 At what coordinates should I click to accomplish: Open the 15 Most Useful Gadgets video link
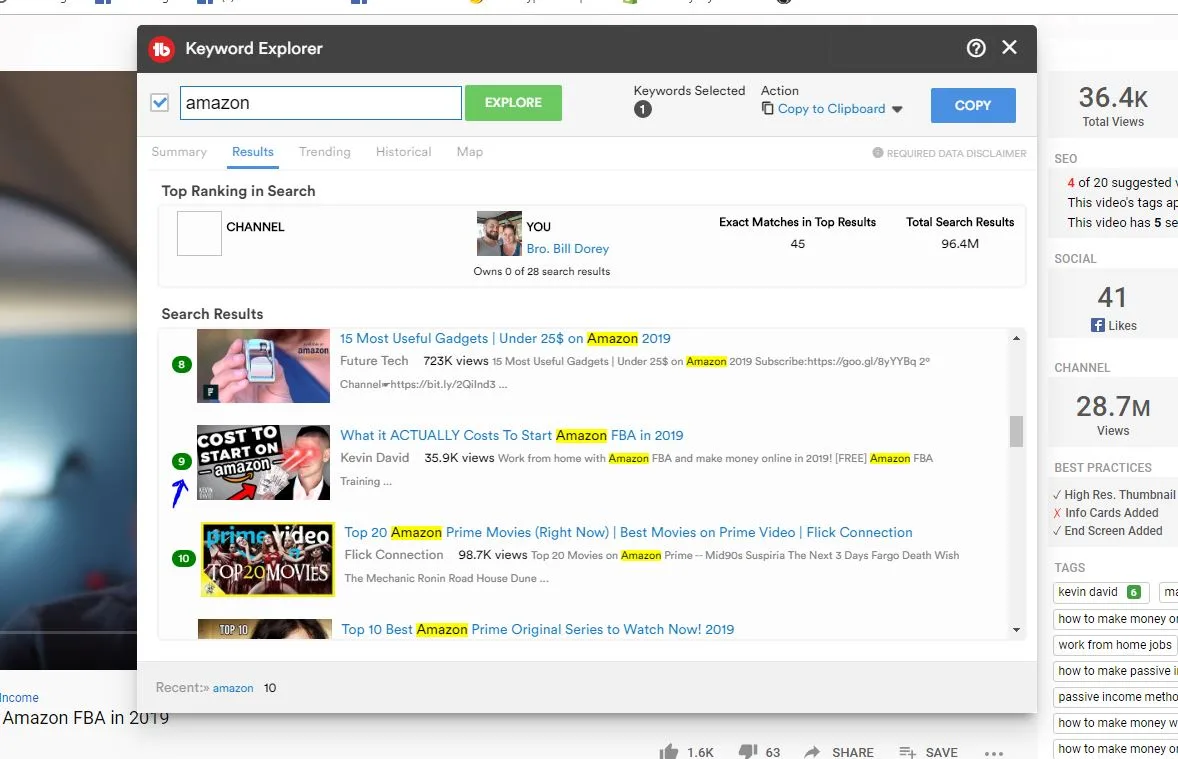(505, 339)
